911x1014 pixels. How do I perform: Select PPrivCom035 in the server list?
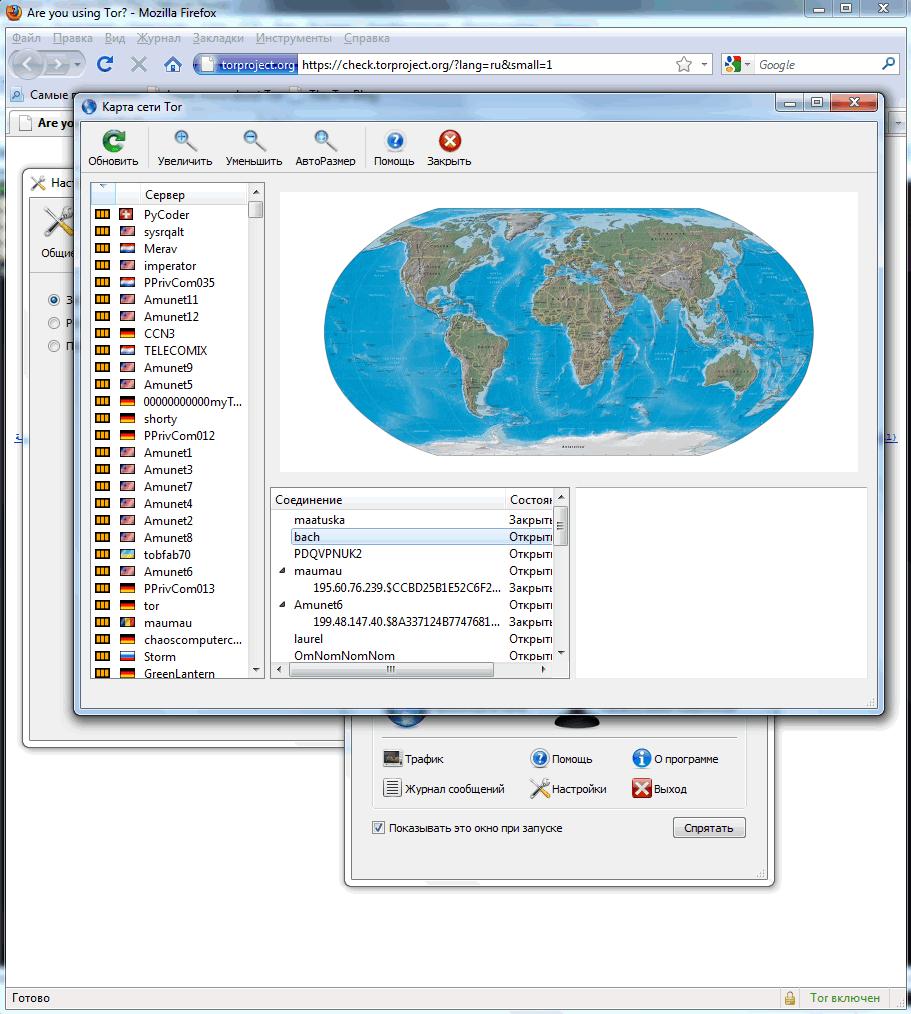(169, 283)
